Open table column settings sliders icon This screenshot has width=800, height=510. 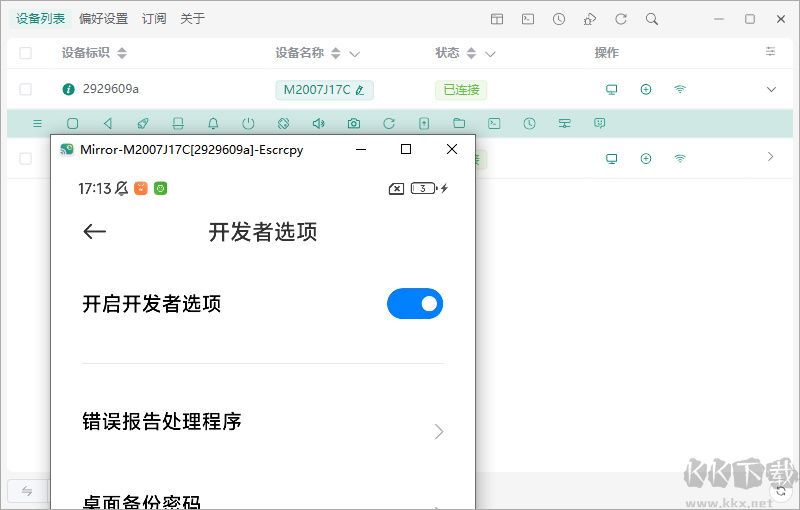(770, 51)
